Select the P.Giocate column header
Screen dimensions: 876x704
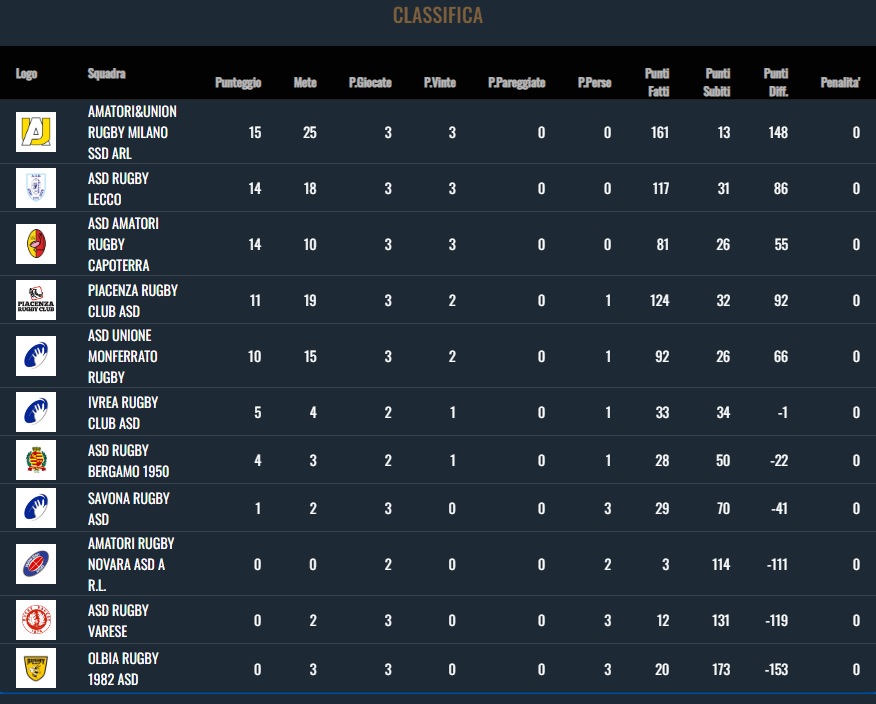coord(370,82)
